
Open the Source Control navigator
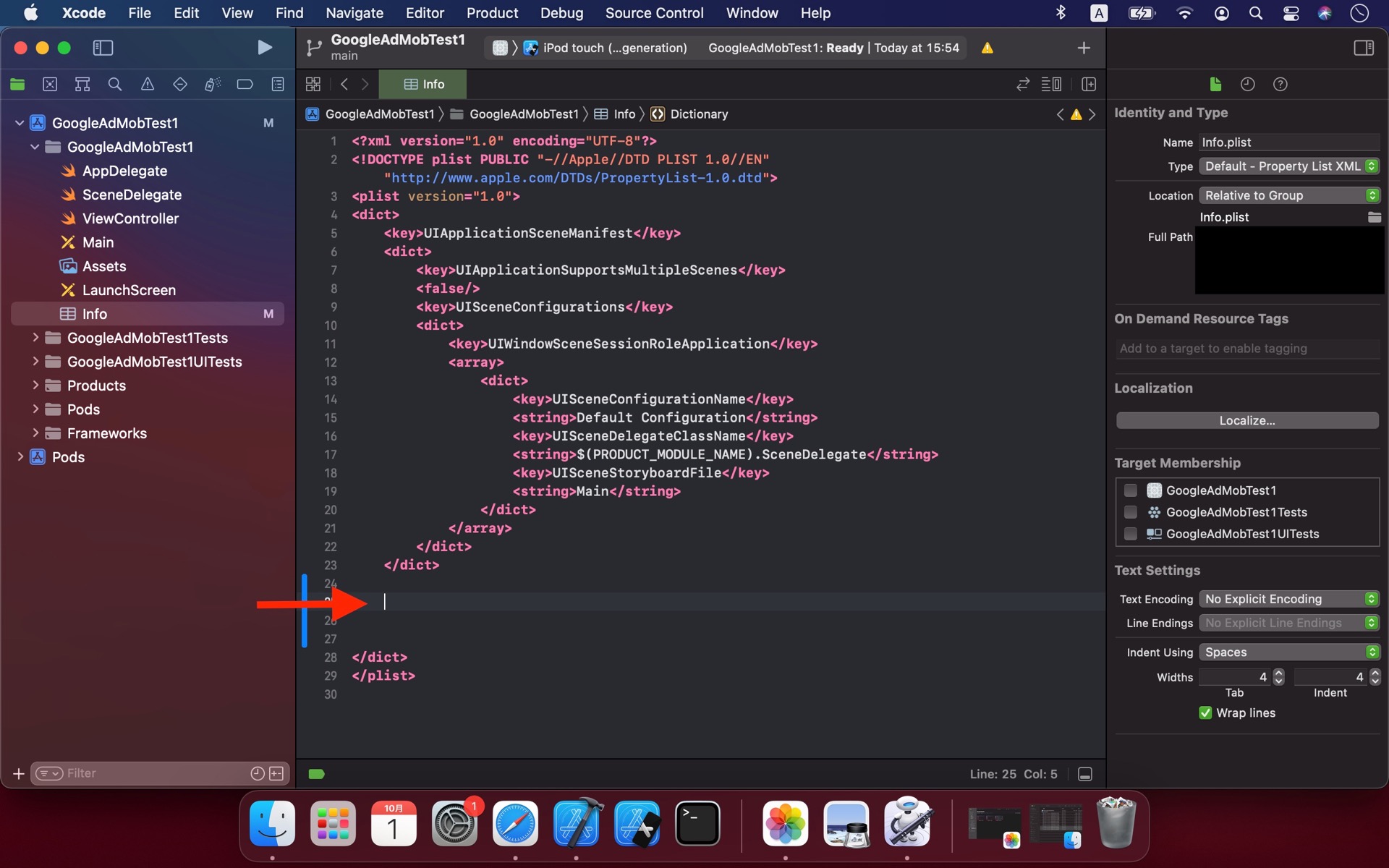(50, 85)
